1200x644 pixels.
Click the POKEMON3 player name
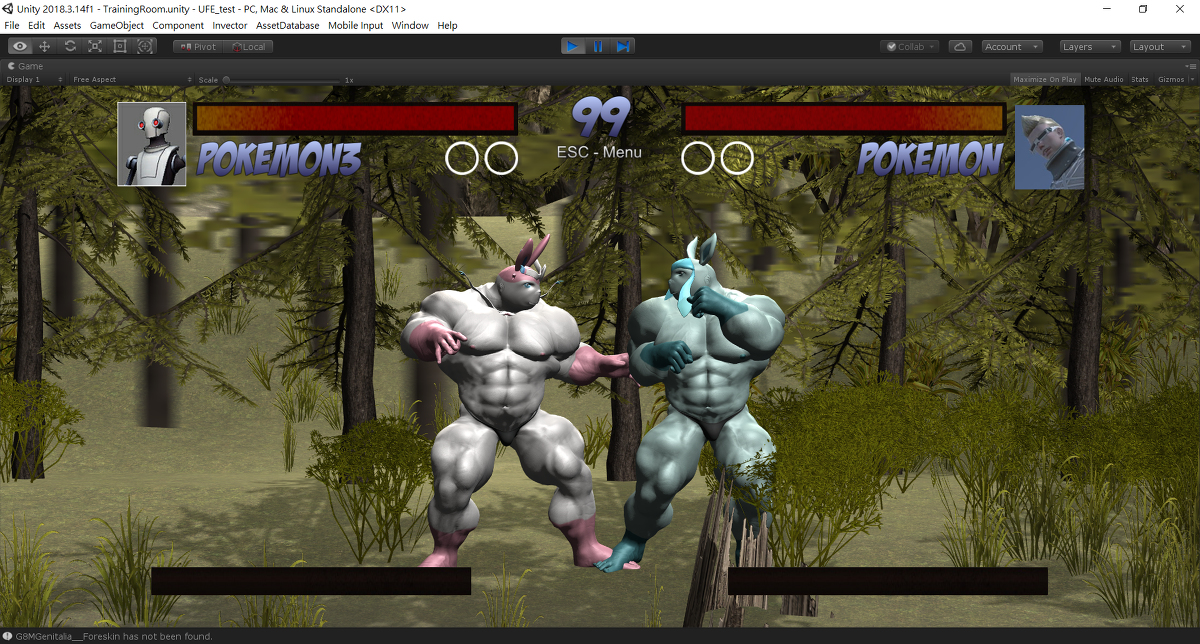point(278,159)
